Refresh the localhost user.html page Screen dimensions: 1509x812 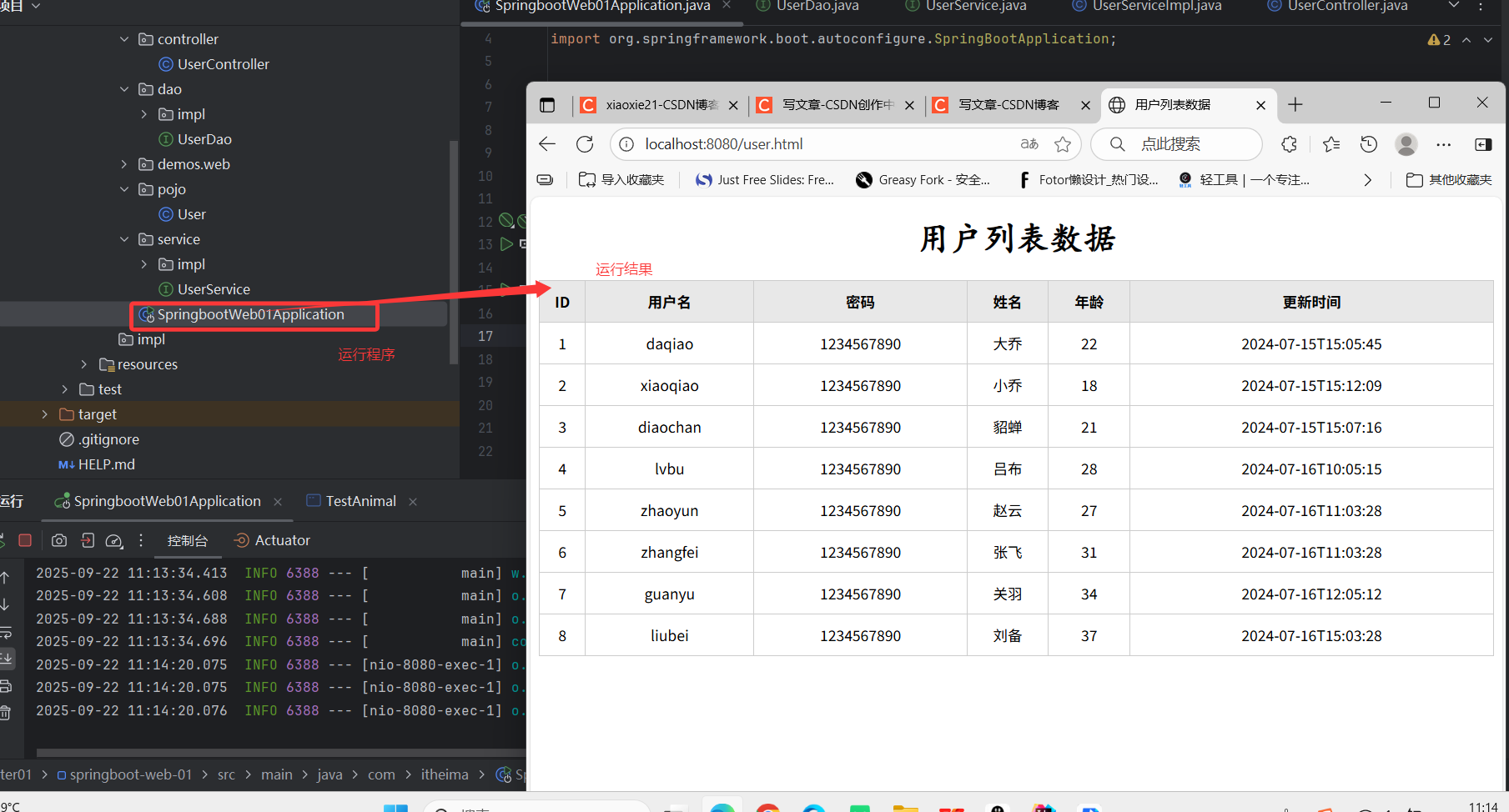pyautogui.click(x=585, y=144)
